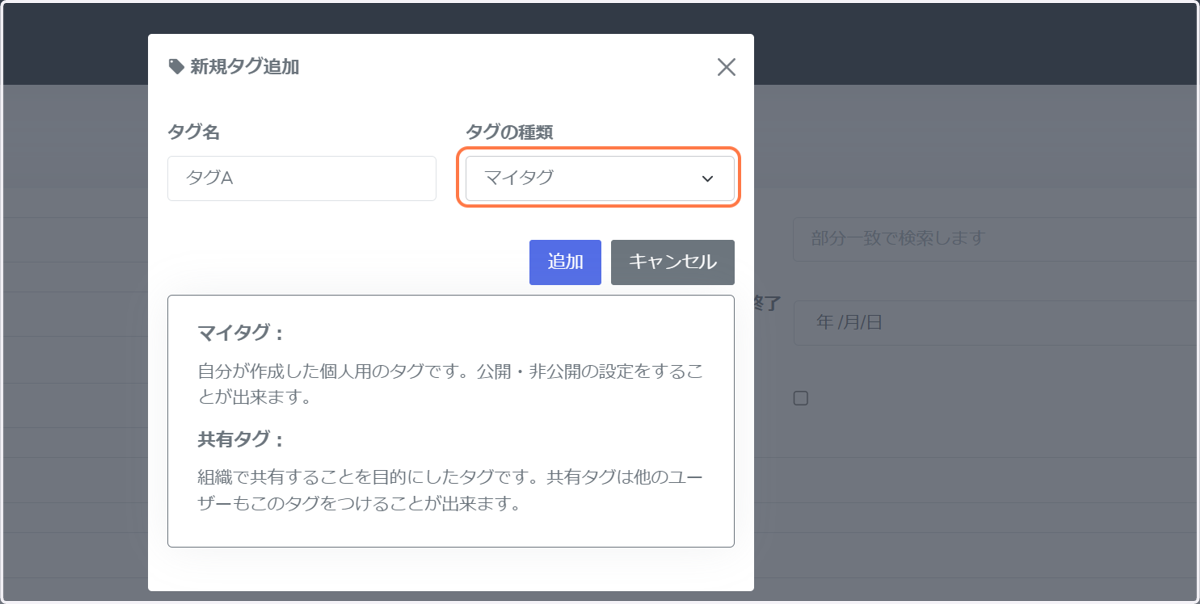This screenshot has height=604, width=1200.
Task: Click the 追加 button
Action: (x=565, y=262)
